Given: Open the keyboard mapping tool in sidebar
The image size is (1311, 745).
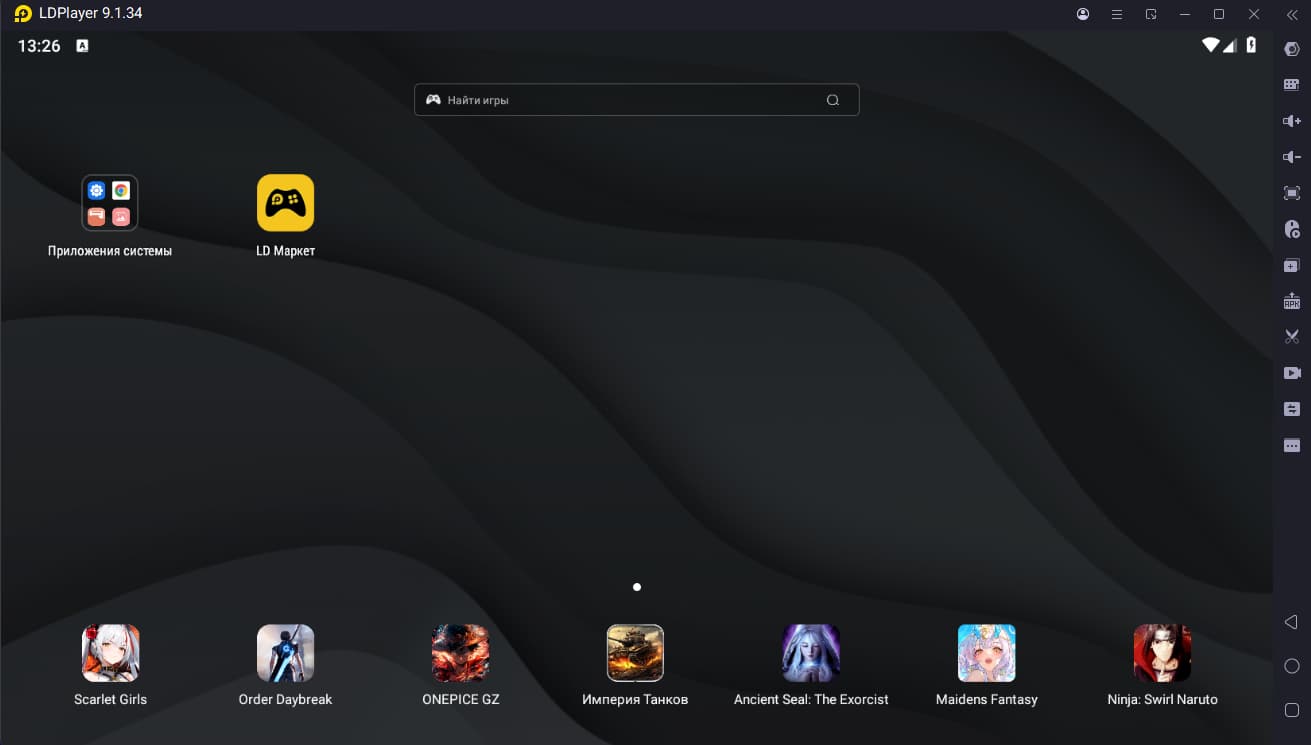Looking at the screenshot, I should point(1292,85).
